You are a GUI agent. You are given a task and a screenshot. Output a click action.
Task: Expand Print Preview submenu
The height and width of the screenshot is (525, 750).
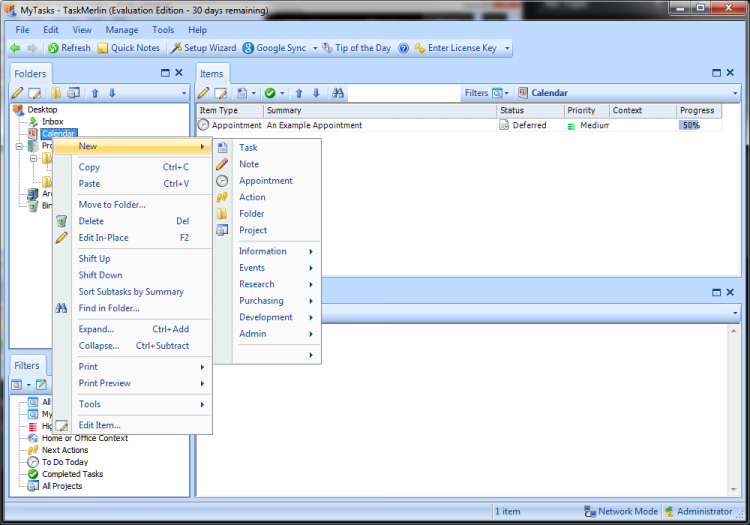coord(132,383)
